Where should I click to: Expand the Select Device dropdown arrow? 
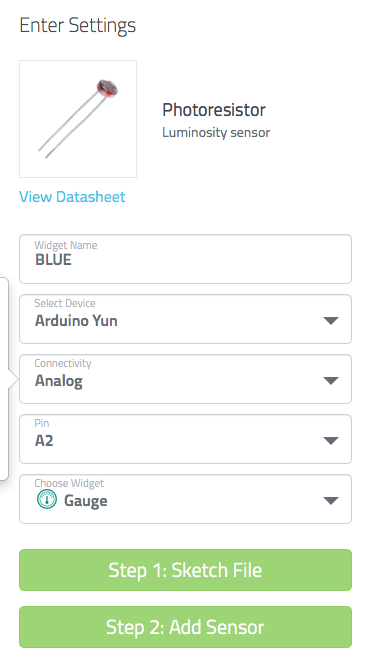331,321
